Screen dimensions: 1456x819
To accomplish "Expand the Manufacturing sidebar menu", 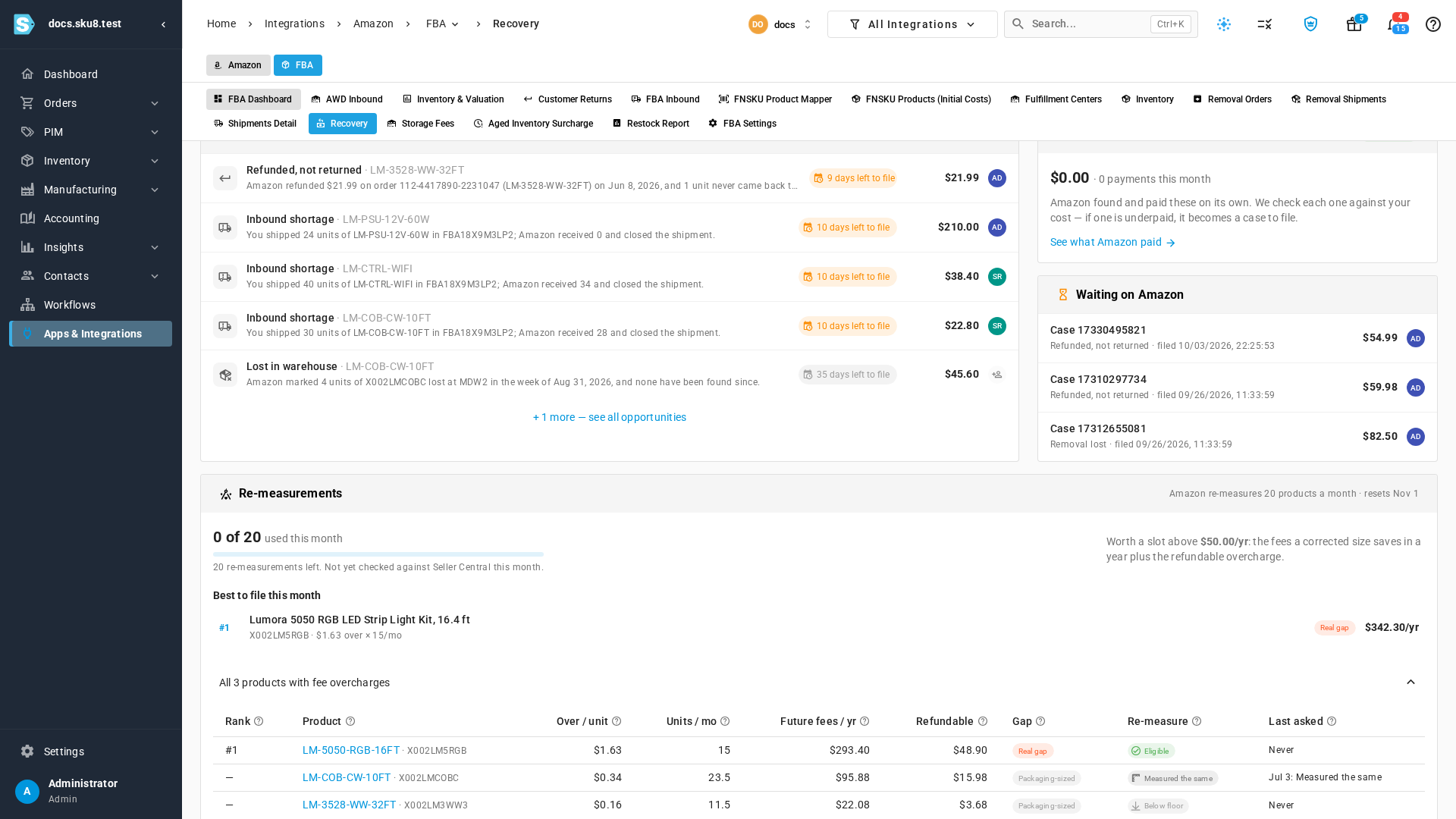I will point(91,190).
